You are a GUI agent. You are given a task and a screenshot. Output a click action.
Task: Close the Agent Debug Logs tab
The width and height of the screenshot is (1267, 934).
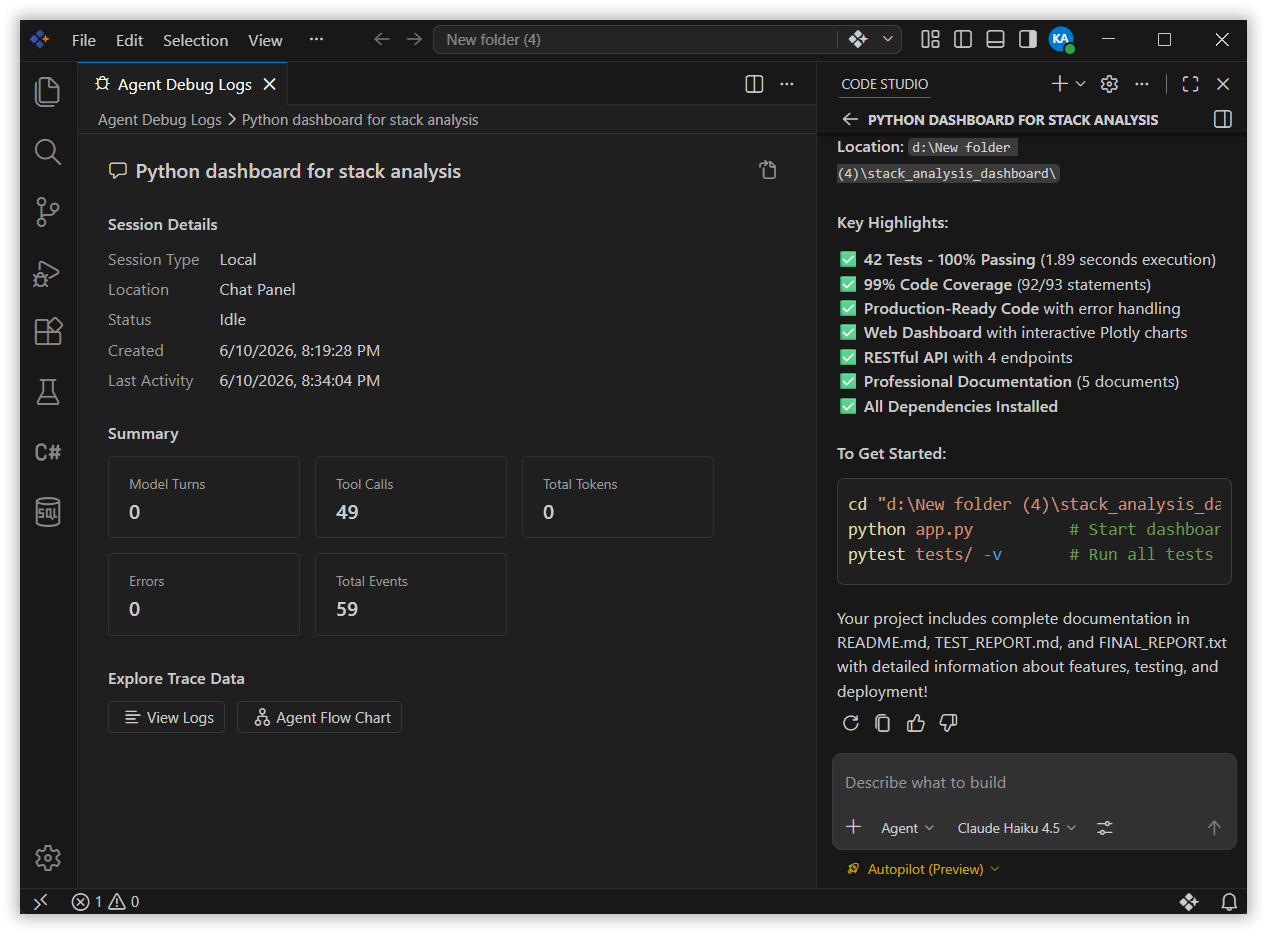point(268,84)
